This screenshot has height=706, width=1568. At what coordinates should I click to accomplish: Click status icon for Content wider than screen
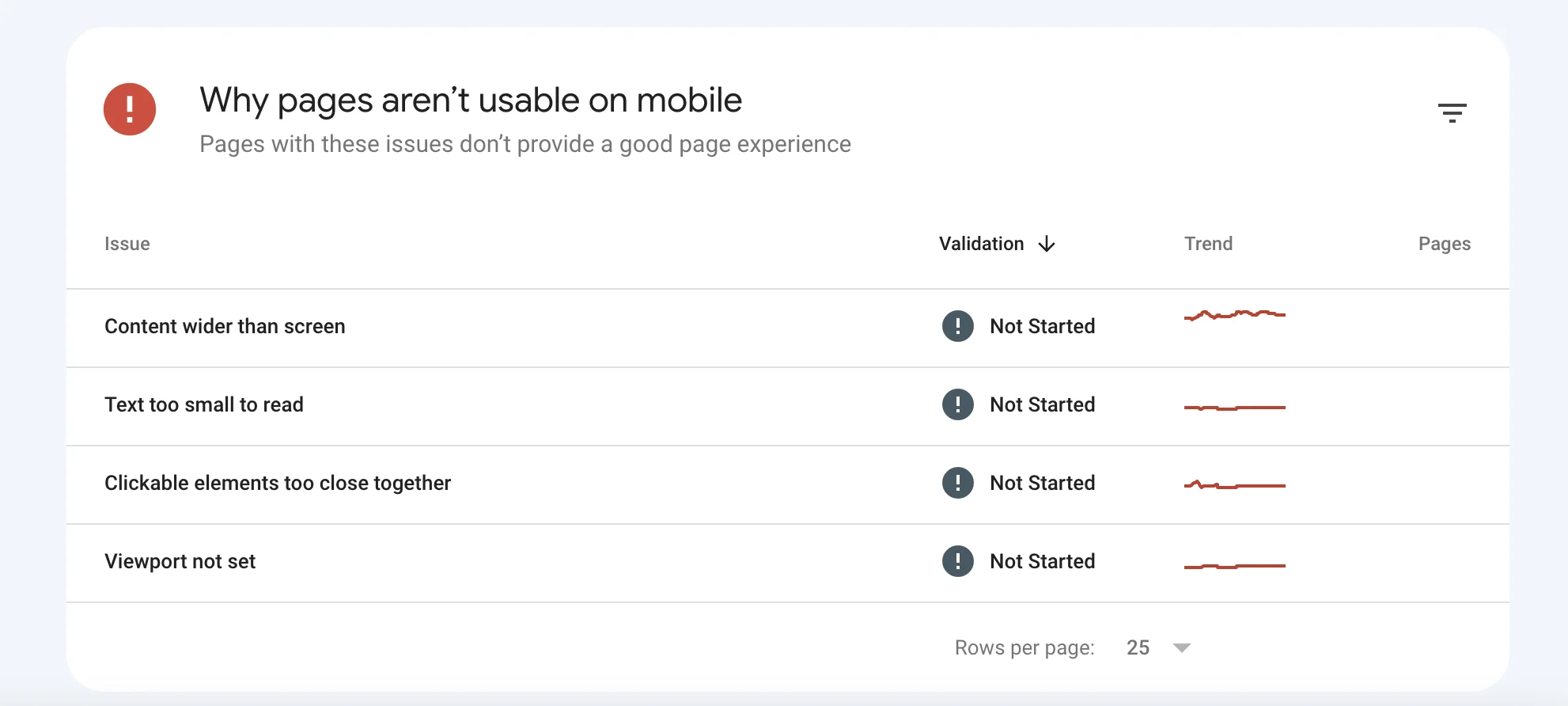pyautogui.click(x=958, y=326)
